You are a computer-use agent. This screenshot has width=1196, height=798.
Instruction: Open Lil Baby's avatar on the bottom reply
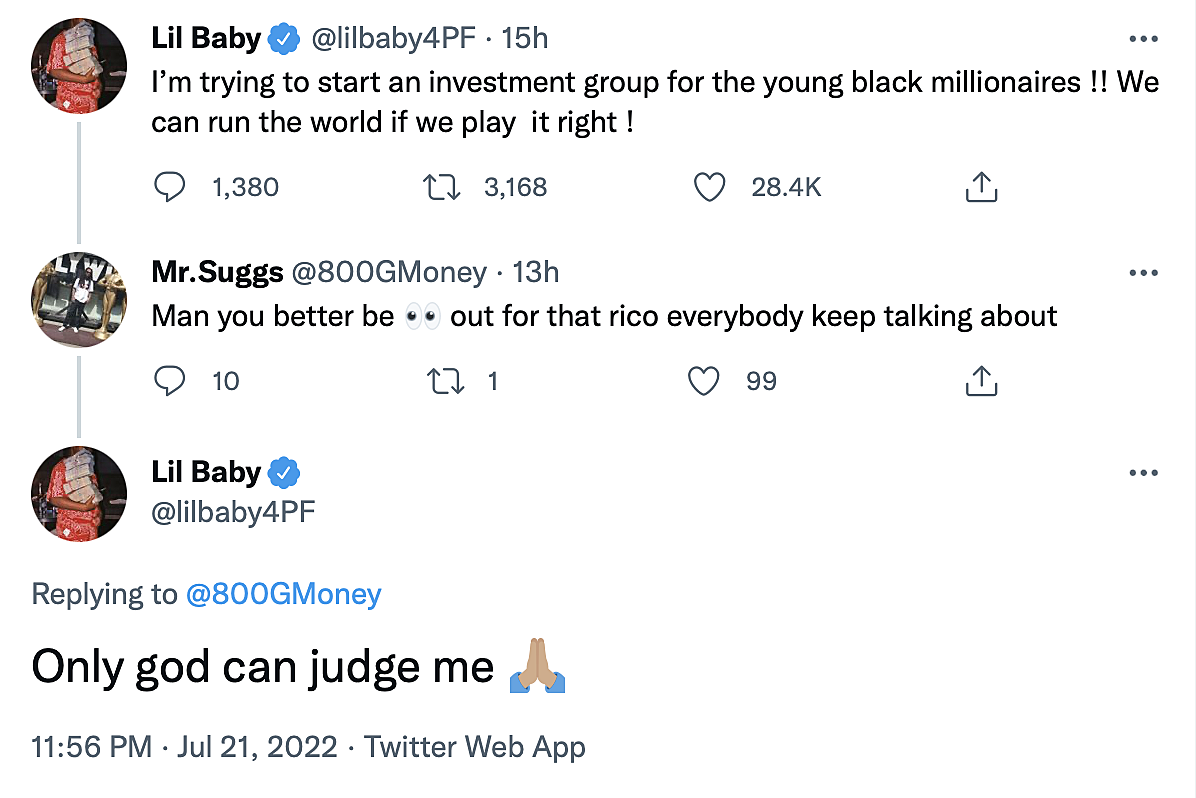(81, 495)
